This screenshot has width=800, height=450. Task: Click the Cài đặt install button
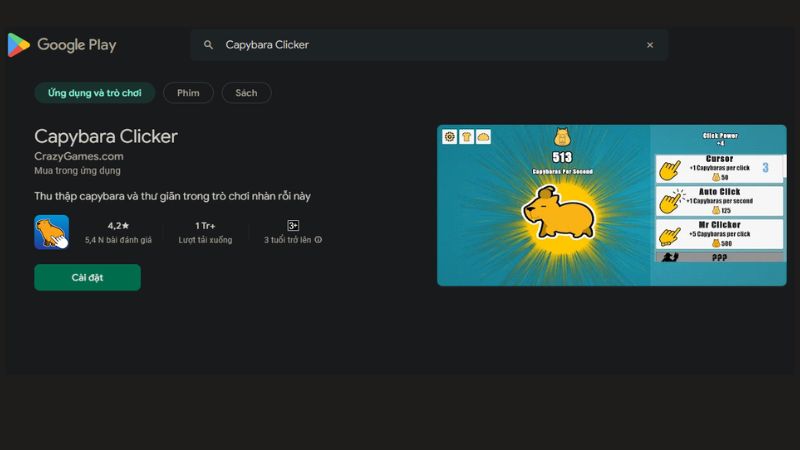click(87, 278)
